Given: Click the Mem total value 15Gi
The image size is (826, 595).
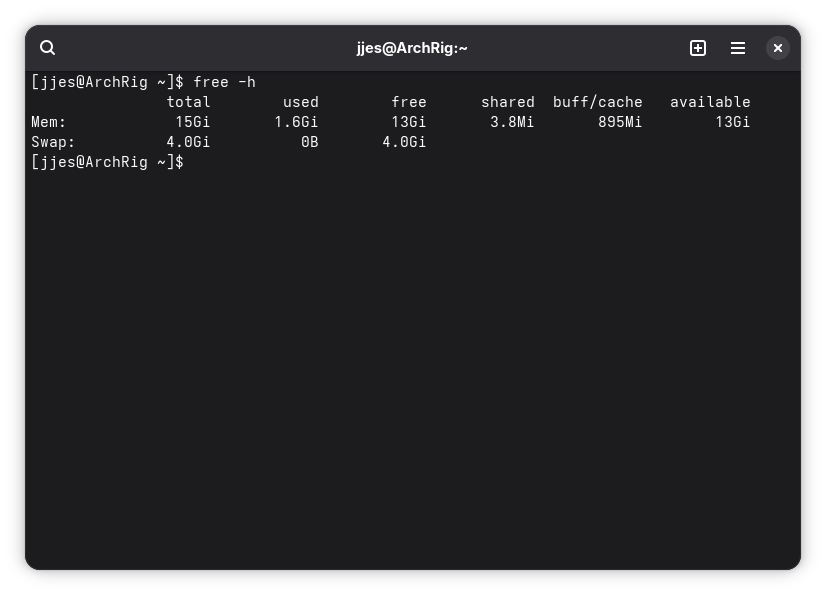Looking at the screenshot, I should click(x=193, y=122).
